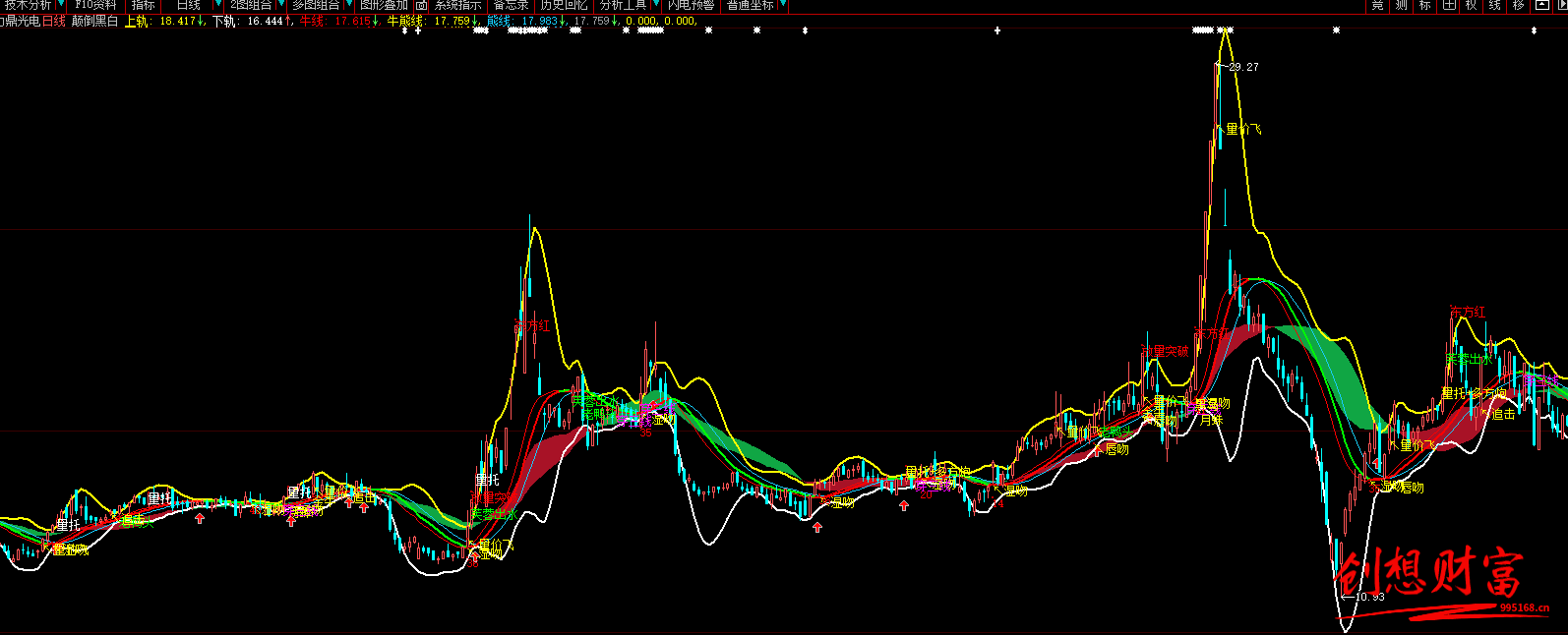Open the 2图组合 dropdown arrow

(279, 5)
